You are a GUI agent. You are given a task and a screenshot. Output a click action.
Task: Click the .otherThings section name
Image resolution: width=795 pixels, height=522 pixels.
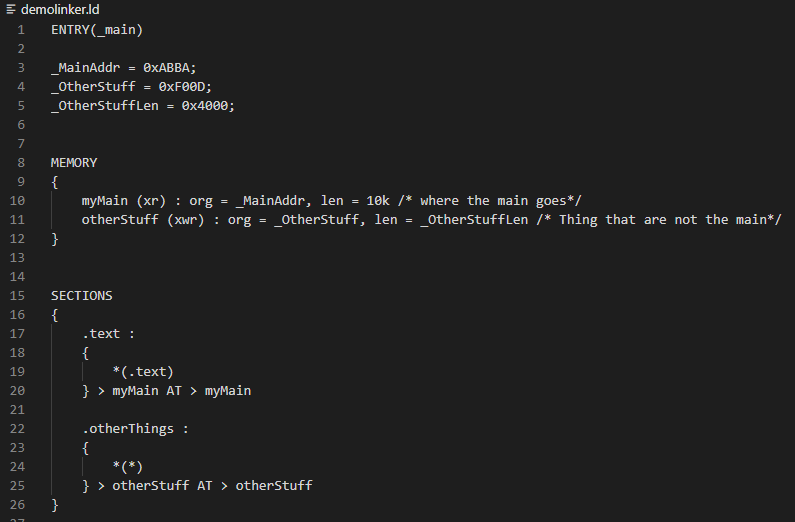pyautogui.click(x=128, y=429)
